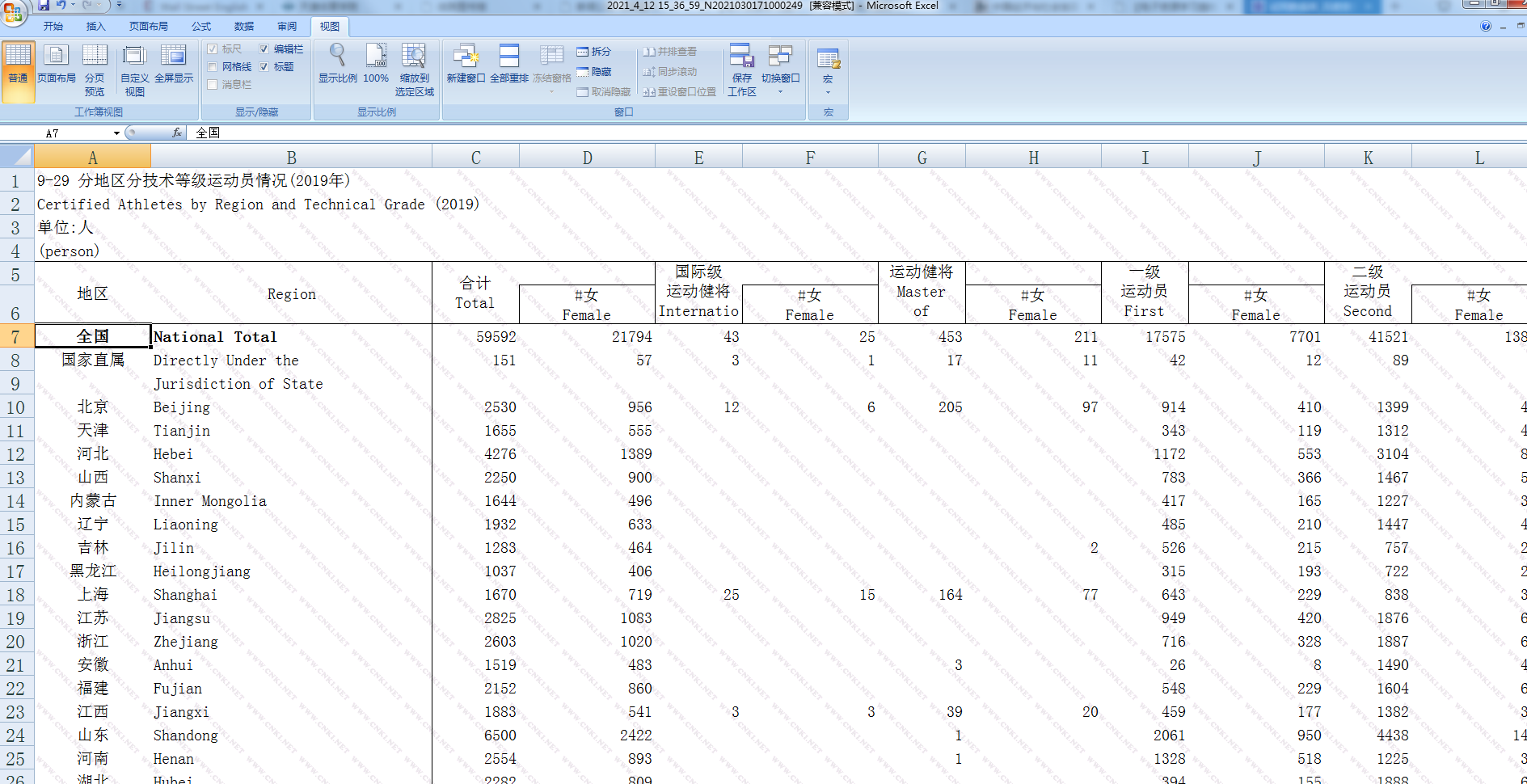Toggle the 标尺 ruler checkbox
The image size is (1527, 784).
pyautogui.click(x=213, y=49)
